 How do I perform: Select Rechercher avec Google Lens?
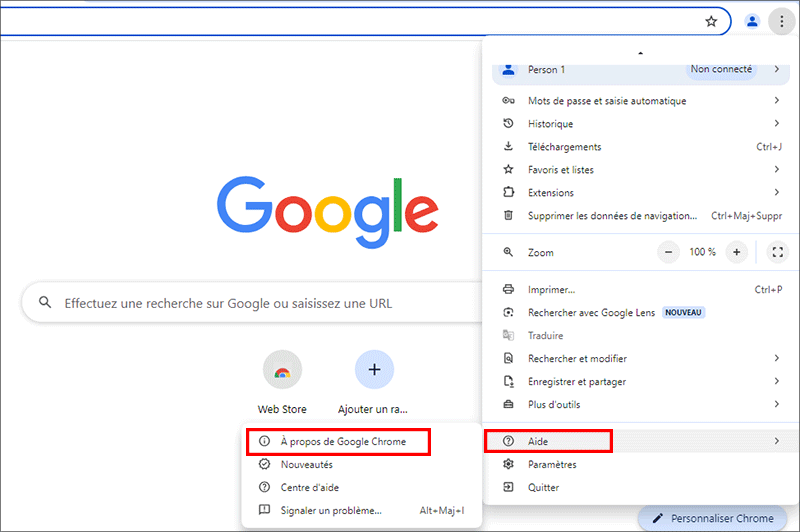tap(640, 312)
